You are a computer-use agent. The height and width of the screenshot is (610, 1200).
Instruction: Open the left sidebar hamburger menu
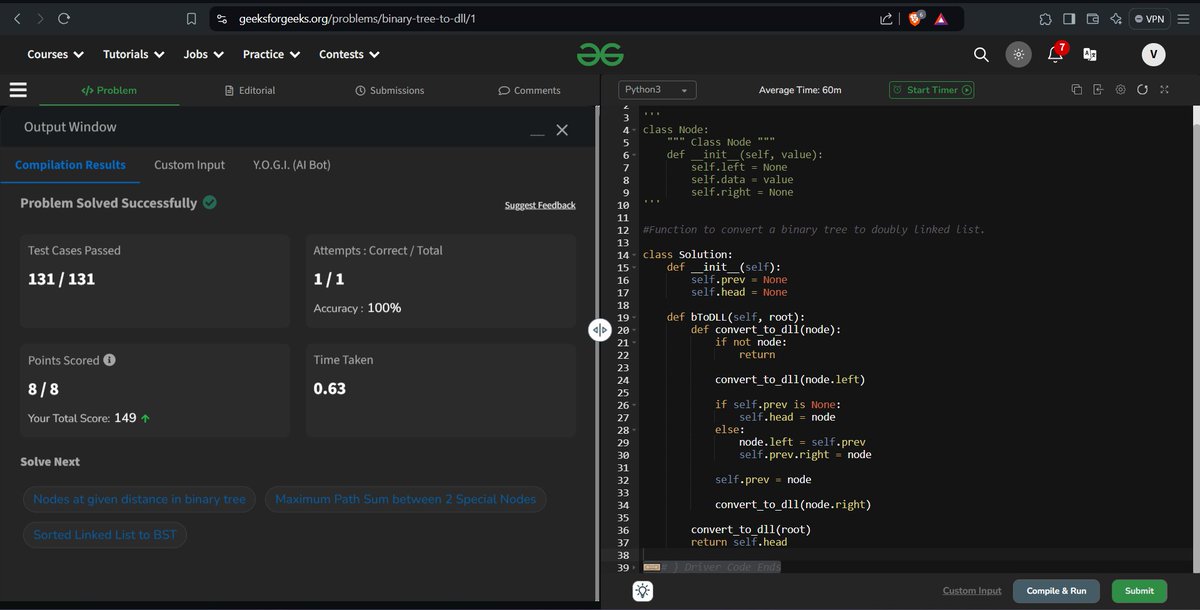(18, 90)
